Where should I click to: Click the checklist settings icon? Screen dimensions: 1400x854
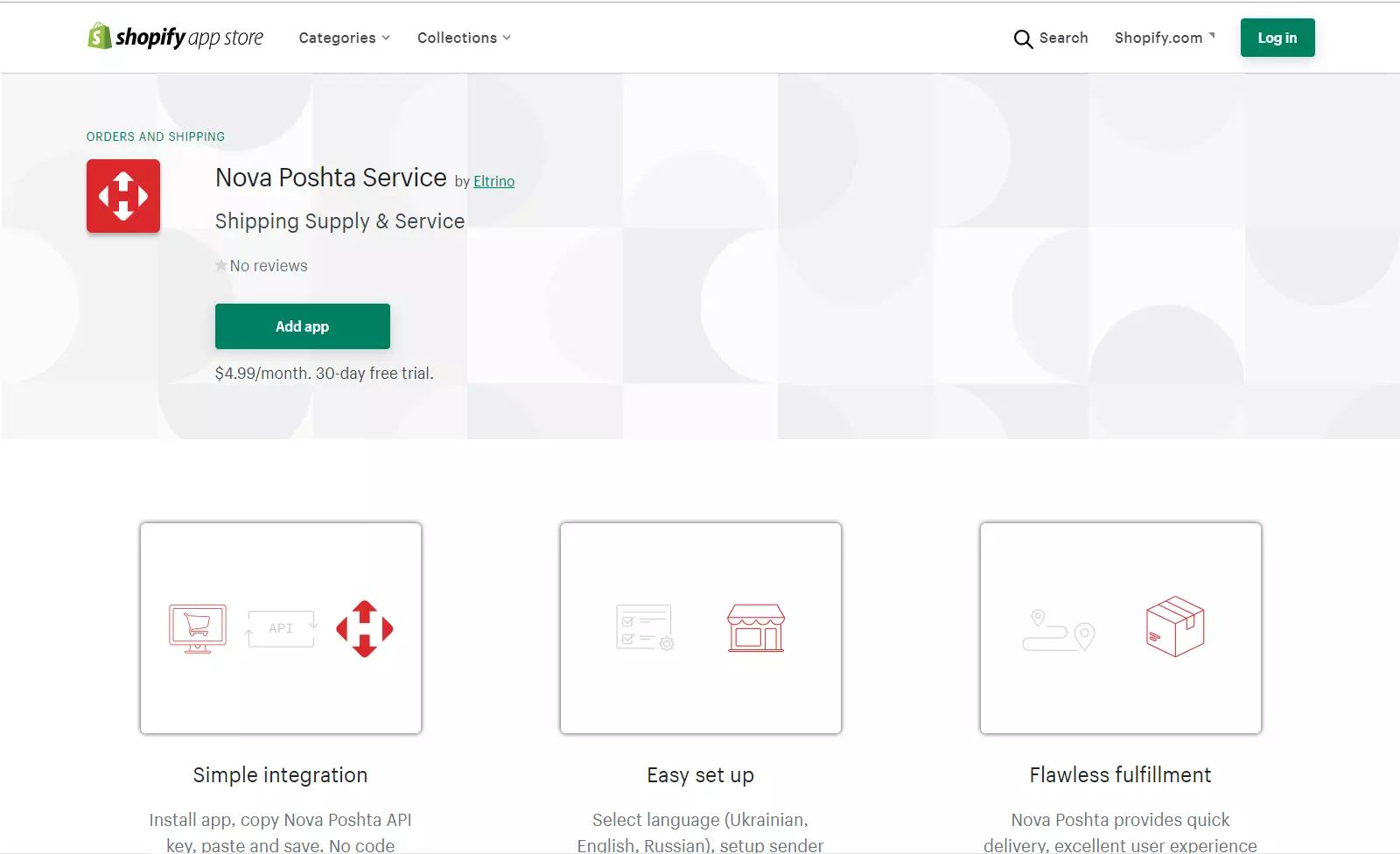pyautogui.click(x=645, y=627)
